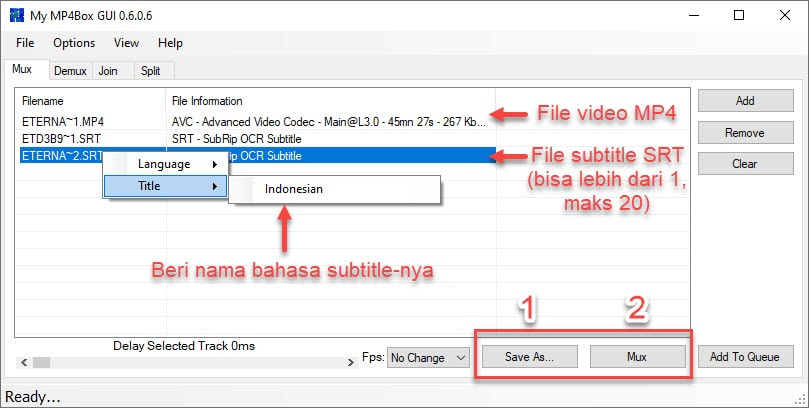Click the delay slider left arrow
The width and height of the screenshot is (809, 408).
[x=24, y=363]
